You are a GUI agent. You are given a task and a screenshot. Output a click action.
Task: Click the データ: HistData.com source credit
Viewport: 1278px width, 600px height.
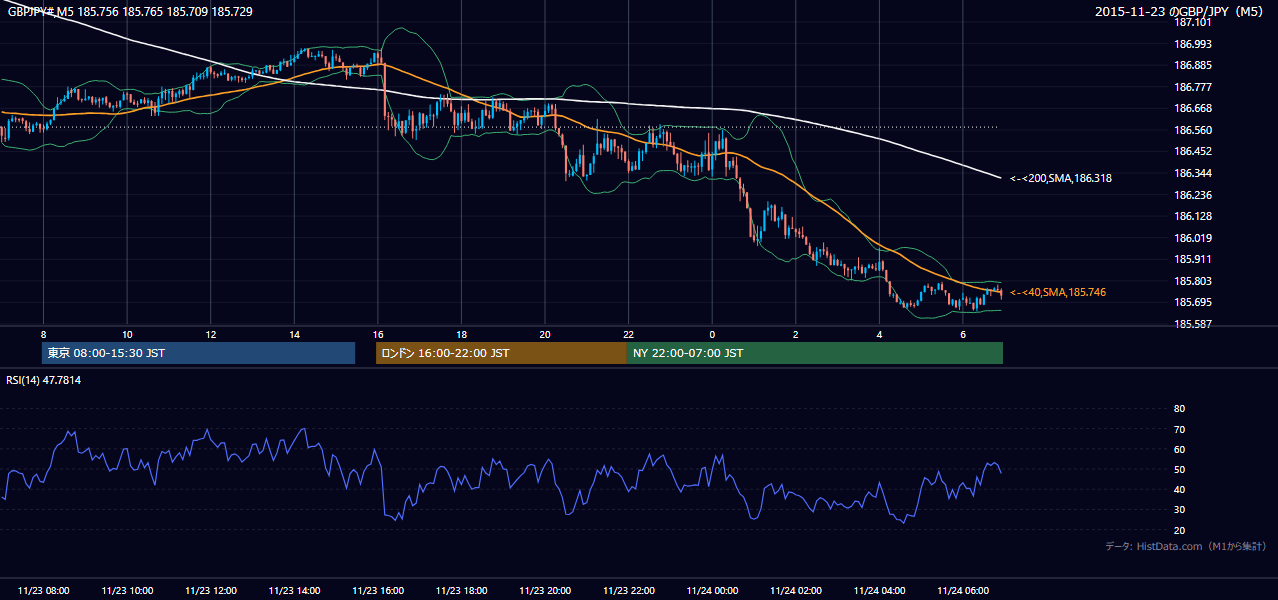(1186, 546)
